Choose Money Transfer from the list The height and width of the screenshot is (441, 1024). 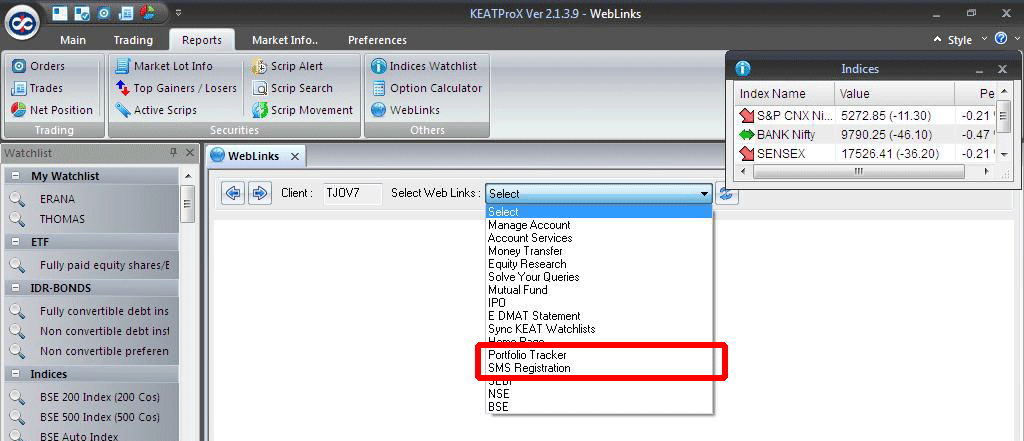[599, 251]
